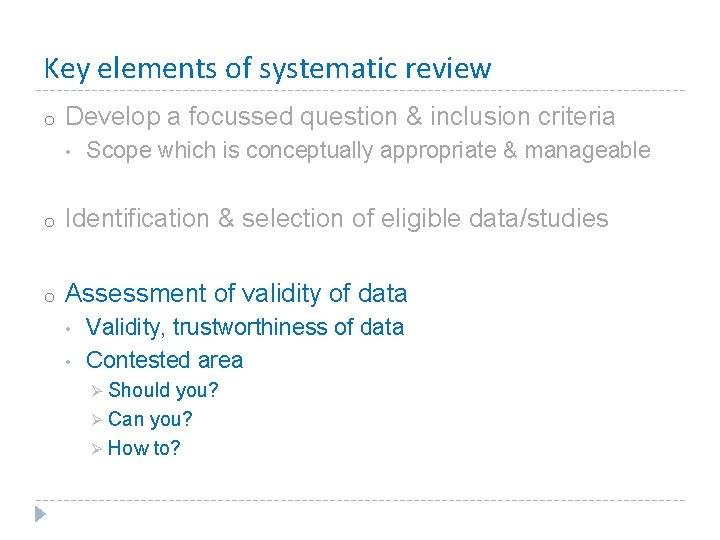The height and width of the screenshot is (540, 720).
Task: Click the arrow bullet before Can you?
Action: click(96, 420)
